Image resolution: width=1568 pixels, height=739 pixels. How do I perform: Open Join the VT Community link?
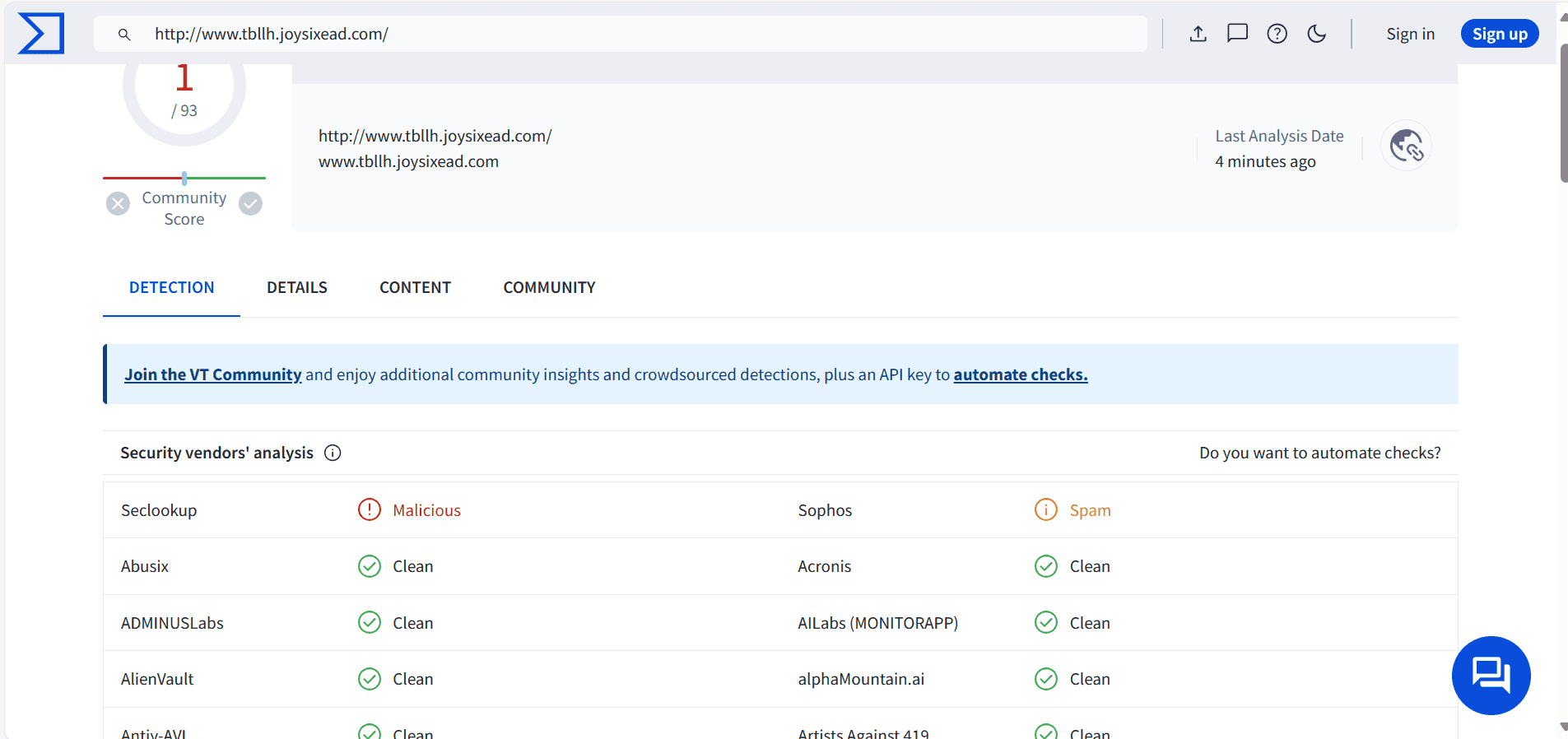coord(213,374)
